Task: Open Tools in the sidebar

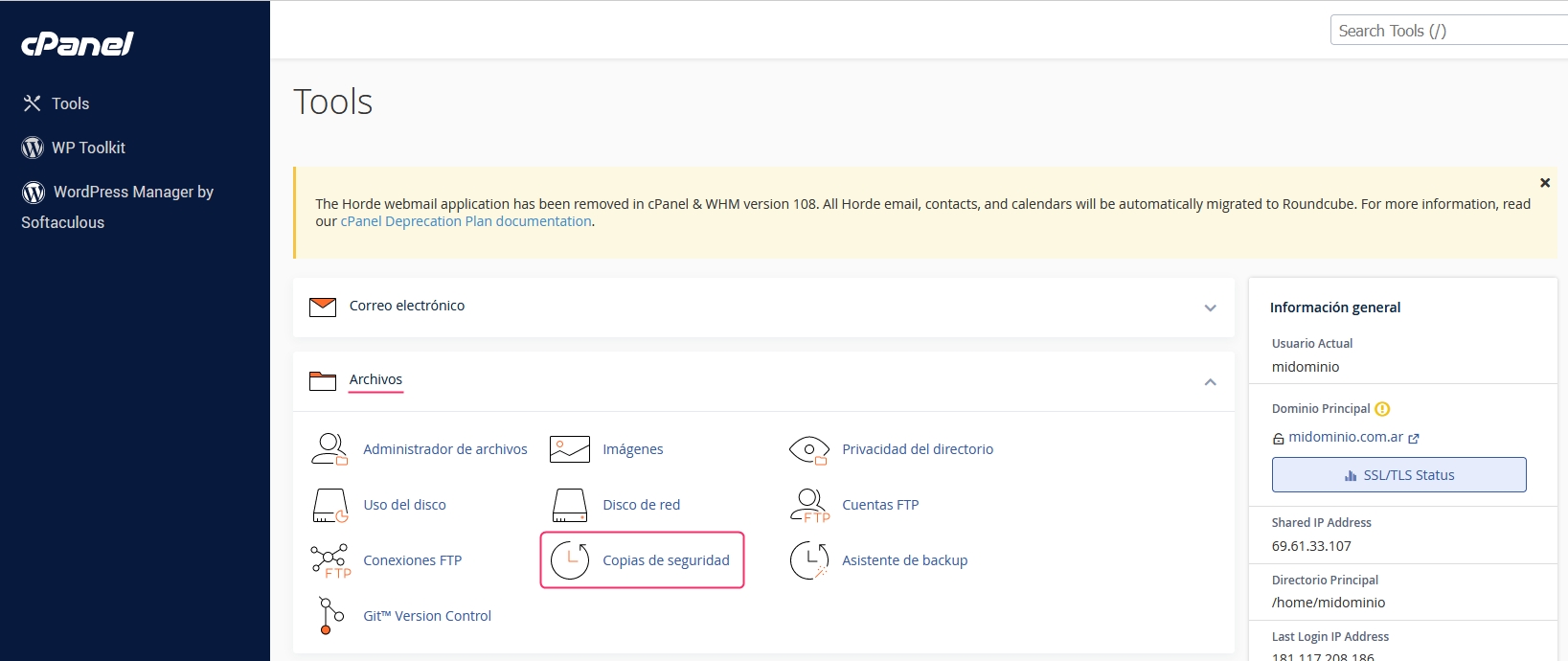Action: point(70,103)
